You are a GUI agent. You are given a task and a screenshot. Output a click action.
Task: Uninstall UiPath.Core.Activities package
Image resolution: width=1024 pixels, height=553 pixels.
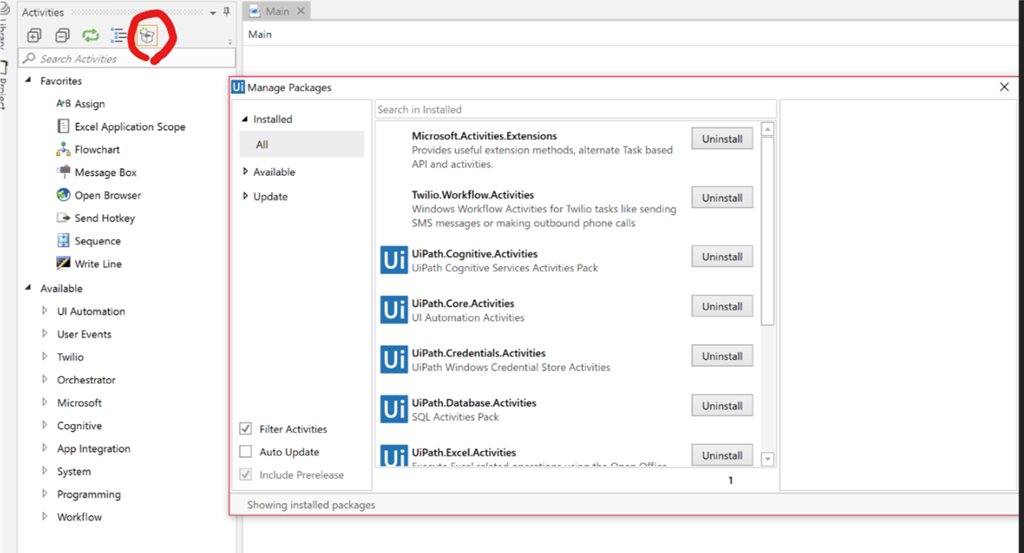click(722, 306)
